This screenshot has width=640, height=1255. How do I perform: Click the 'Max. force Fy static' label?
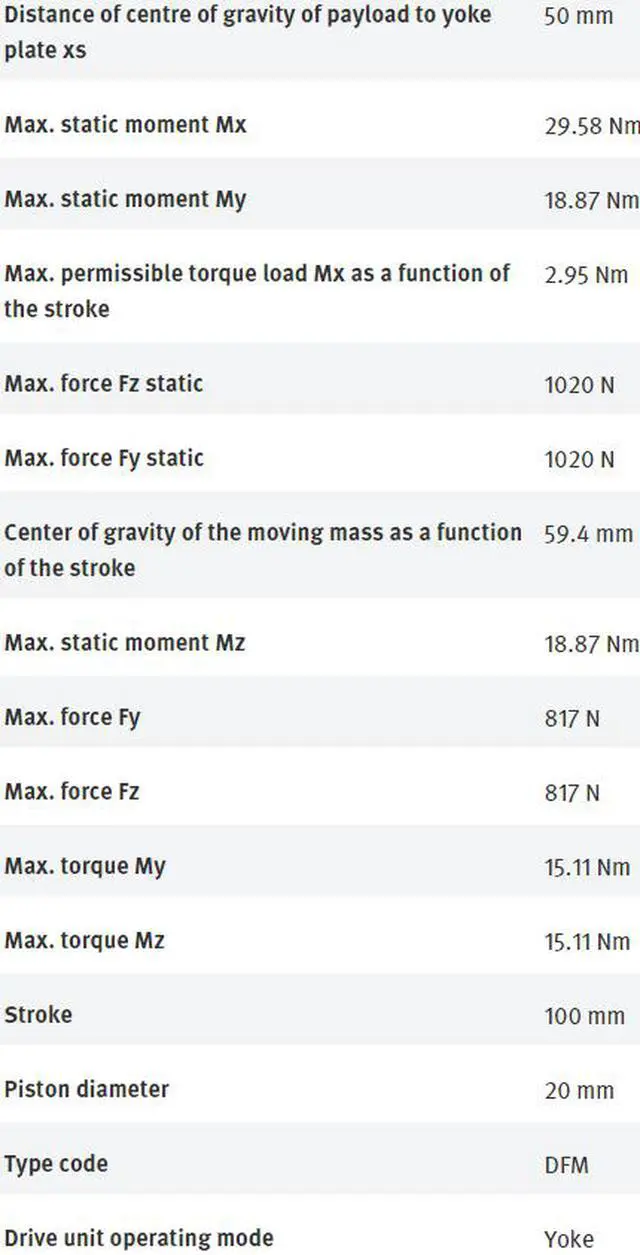pos(104,458)
